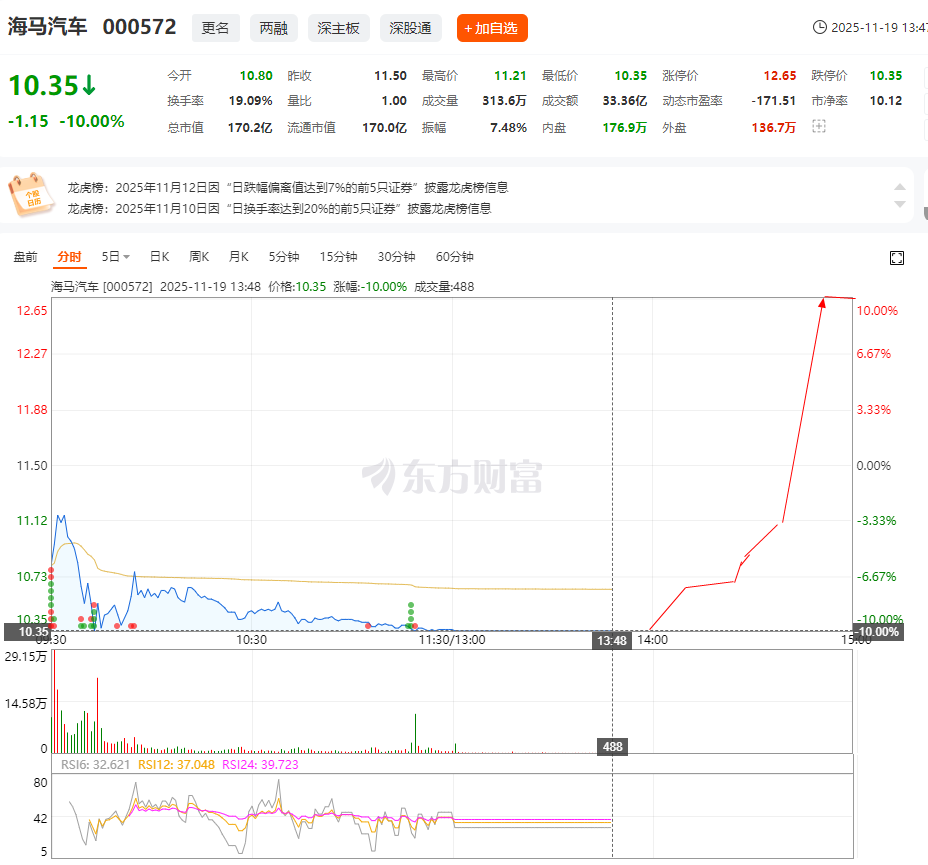
Task: Click the up arrow of news scroller
Action: [x=900, y=187]
